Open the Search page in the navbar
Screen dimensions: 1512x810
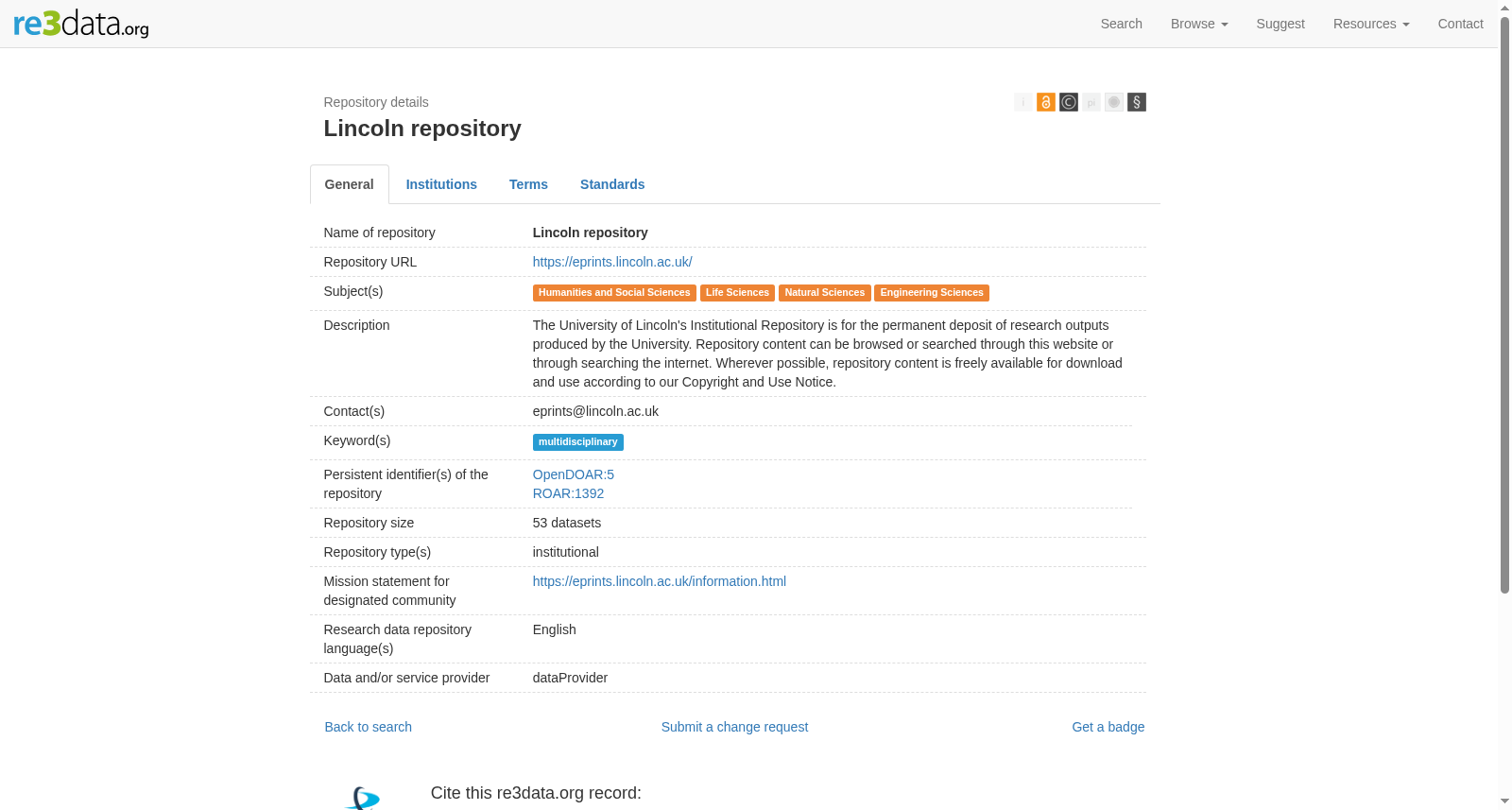[x=1121, y=24]
